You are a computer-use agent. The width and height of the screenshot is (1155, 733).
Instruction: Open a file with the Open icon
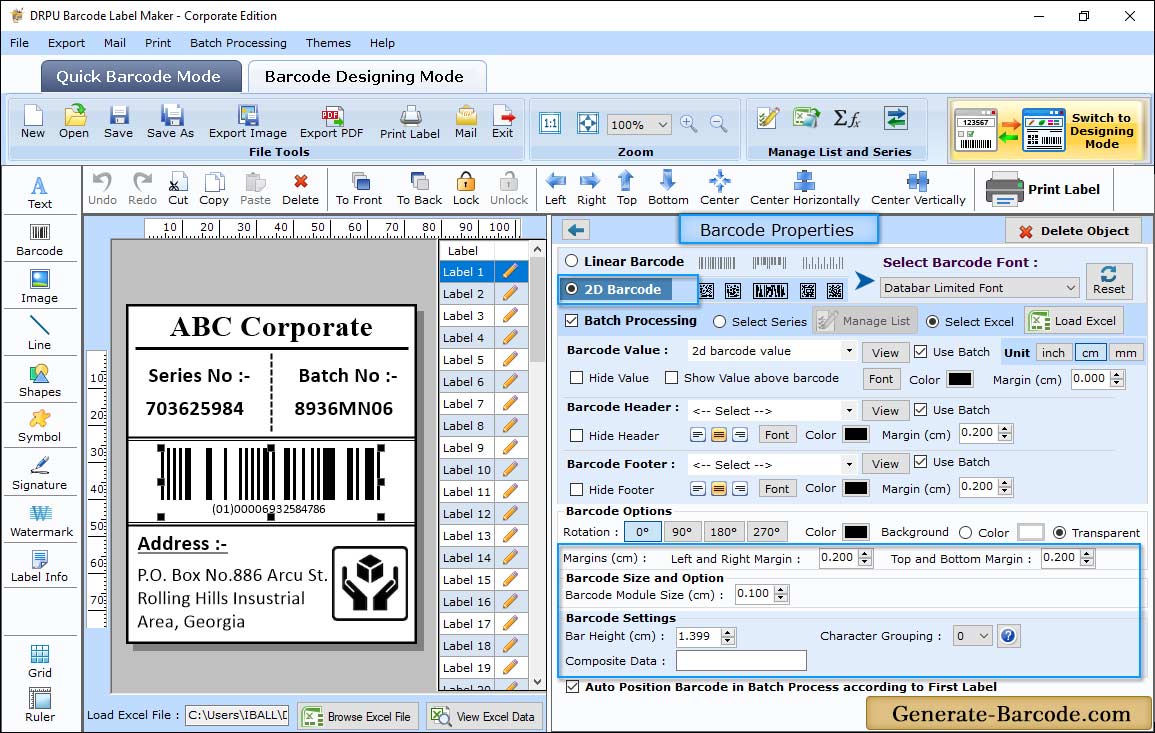[x=74, y=121]
